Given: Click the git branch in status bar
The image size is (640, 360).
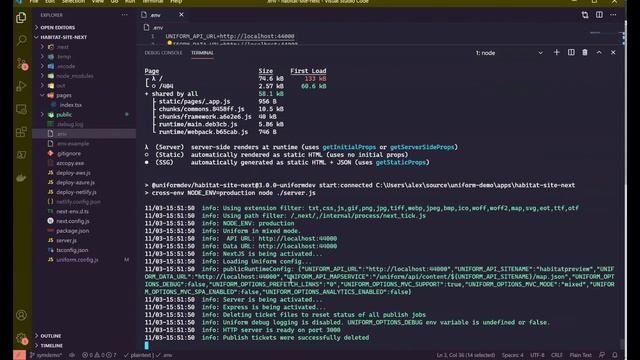Looking at the screenshot, I should click(46, 355).
